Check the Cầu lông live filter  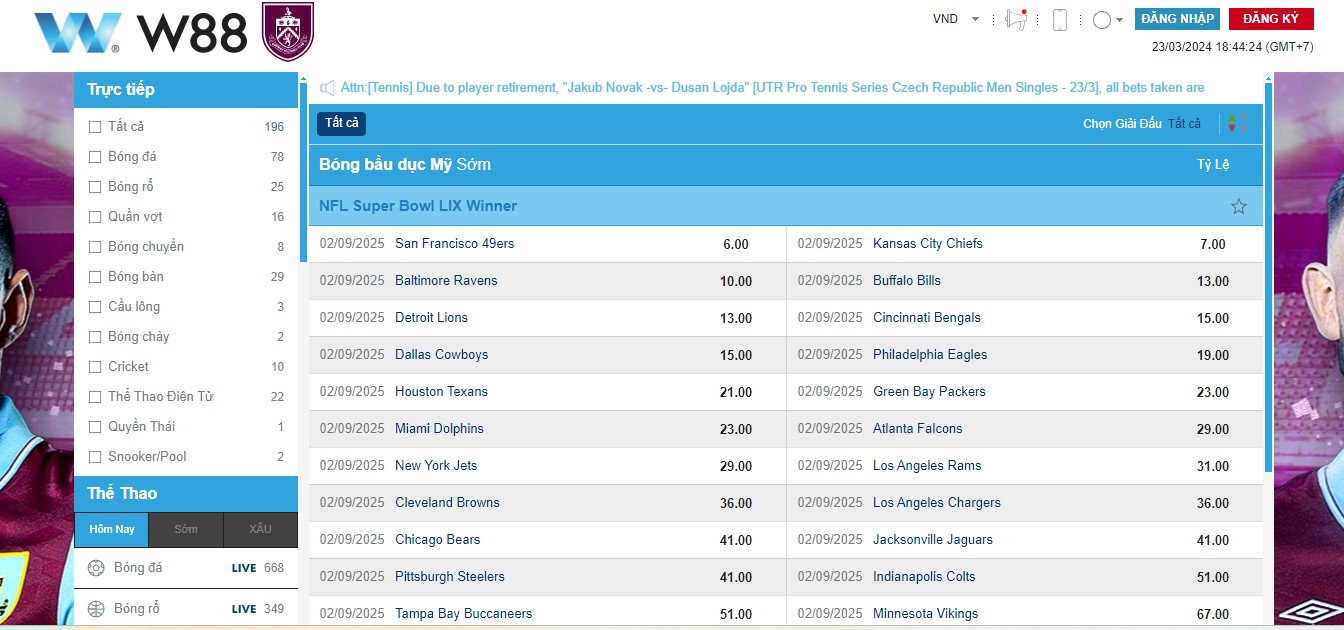(x=95, y=307)
